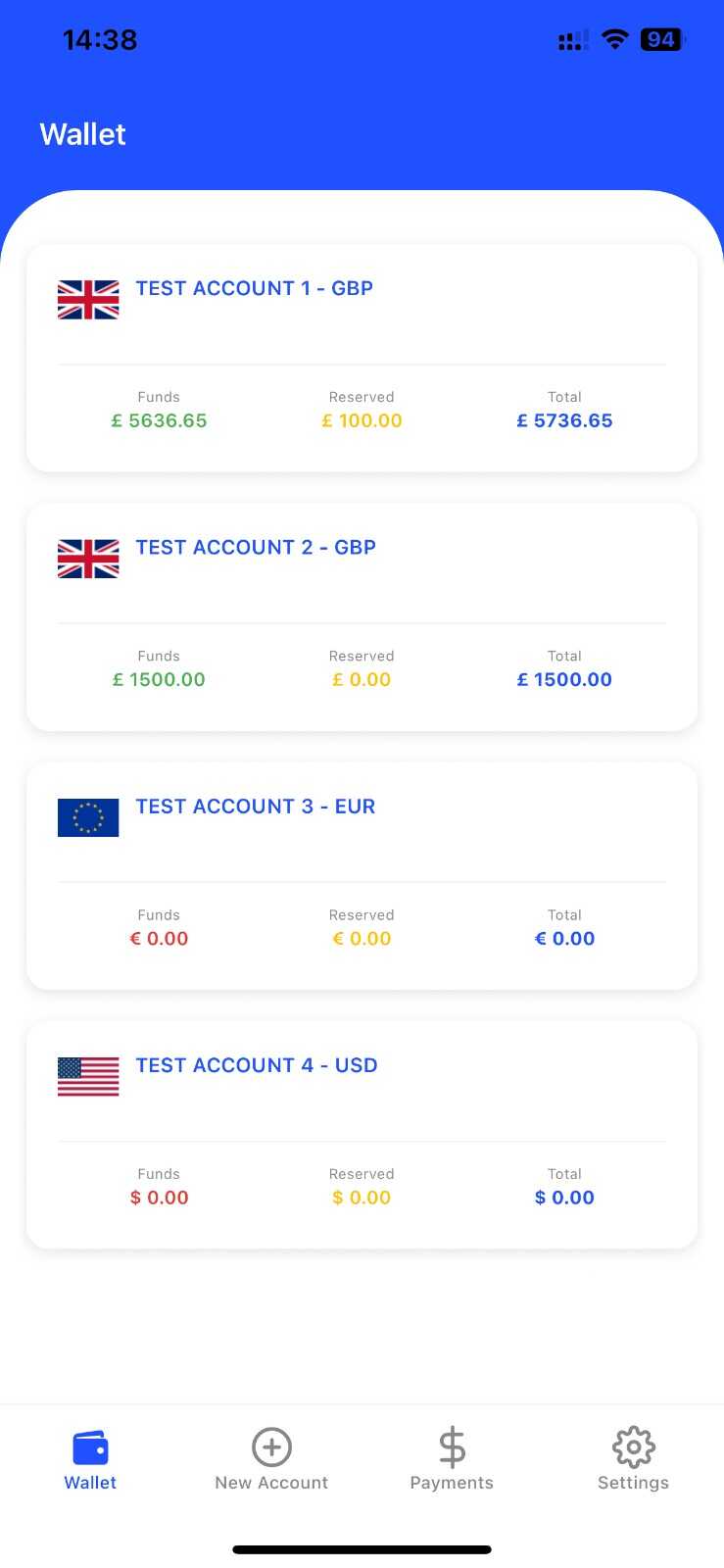Tap the Wallet icon in bottom bar
Image resolution: width=724 pixels, height=1568 pixels.
point(90,1447)
